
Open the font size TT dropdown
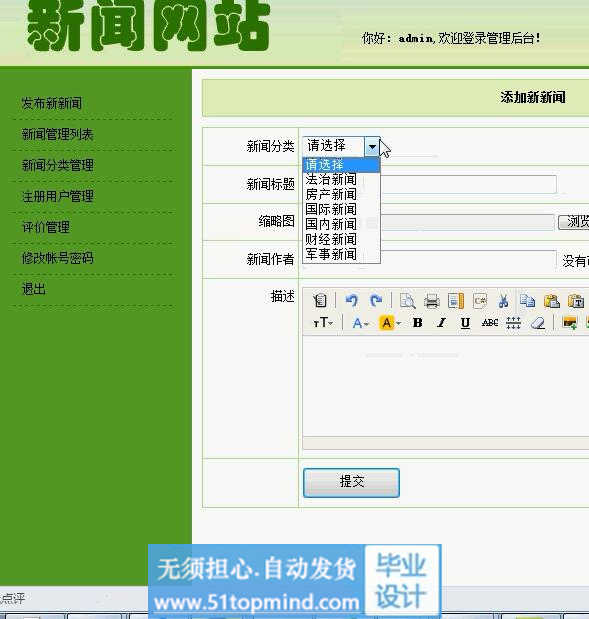point(323,323)
